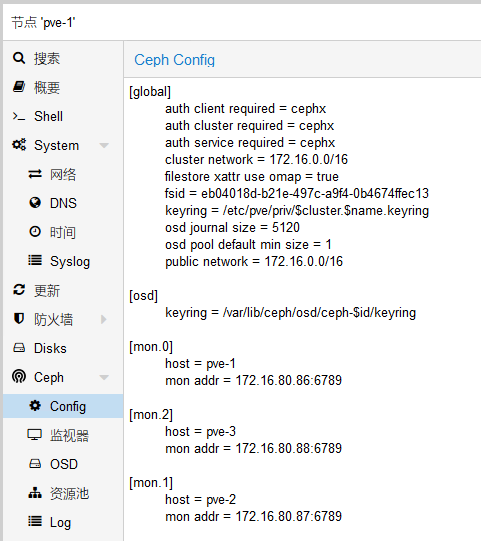Click the 资源池 sitemap icon

[35, 493]
